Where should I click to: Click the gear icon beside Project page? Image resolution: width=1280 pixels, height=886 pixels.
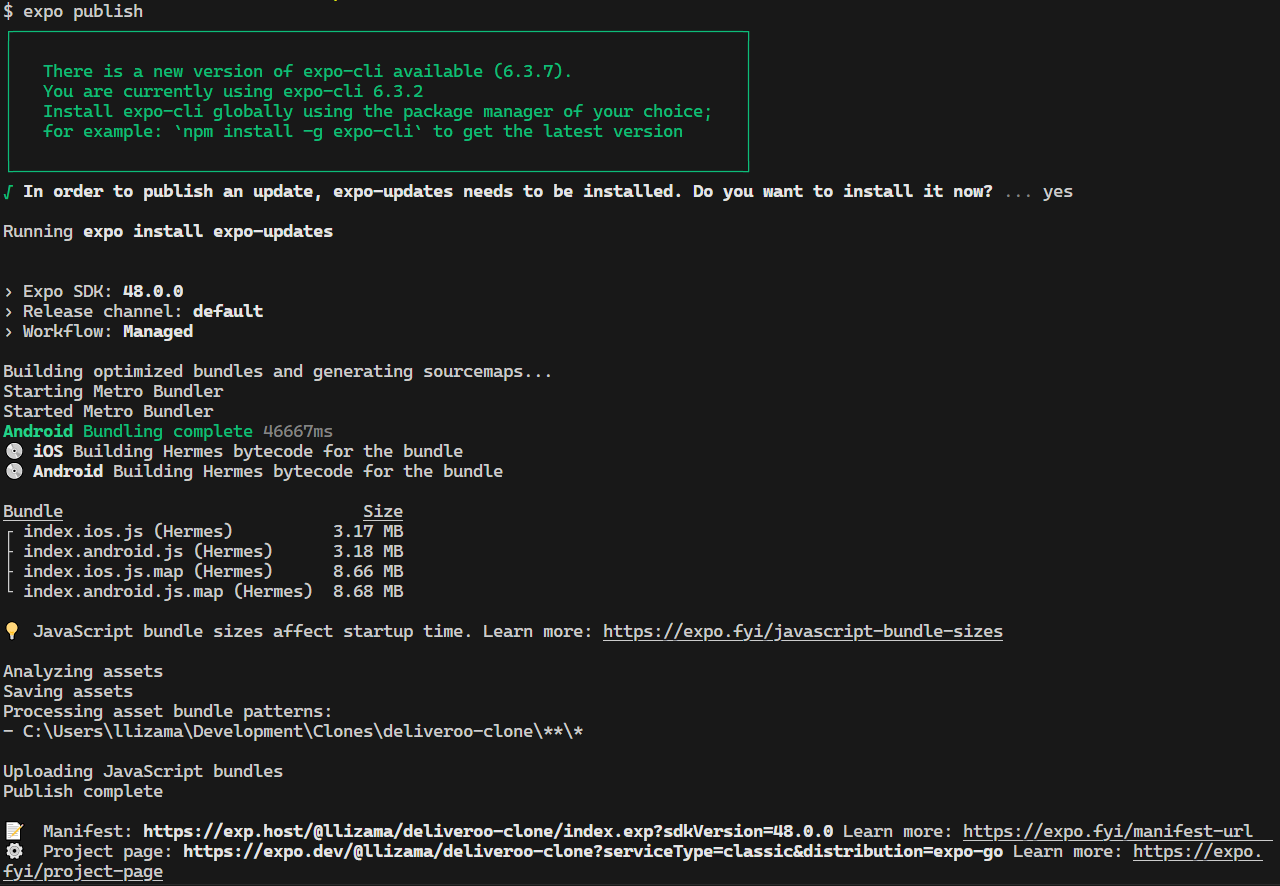point(13,851)
